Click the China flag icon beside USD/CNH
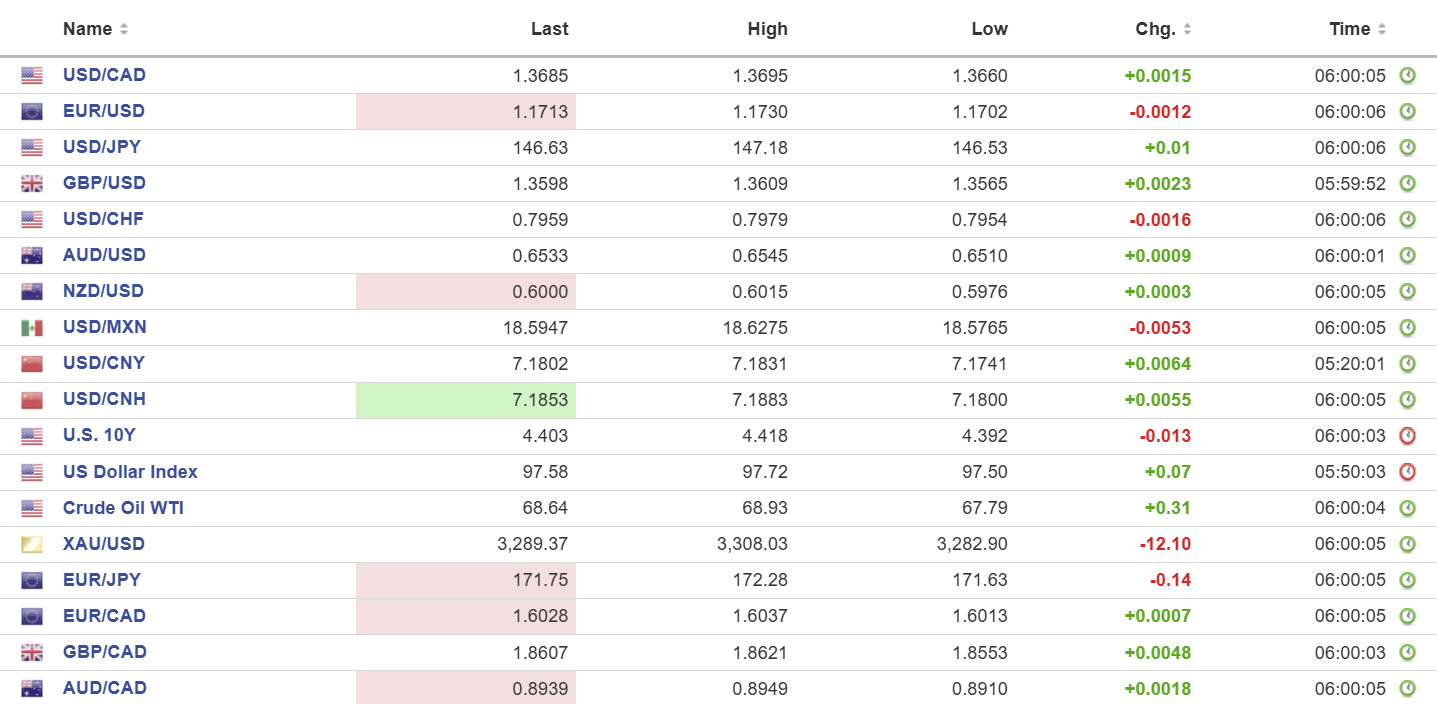This screenshot has height=704, width=1437. pos(32,399)
